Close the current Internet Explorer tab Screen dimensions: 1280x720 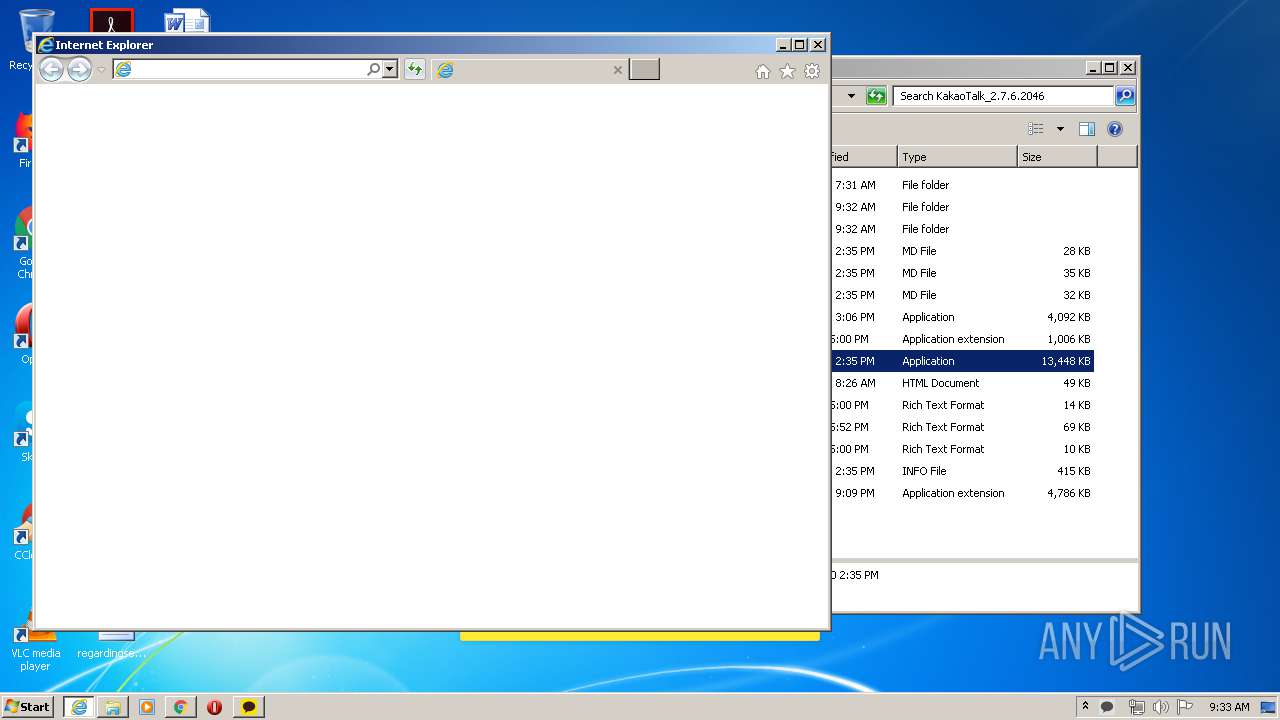point(617,70)
